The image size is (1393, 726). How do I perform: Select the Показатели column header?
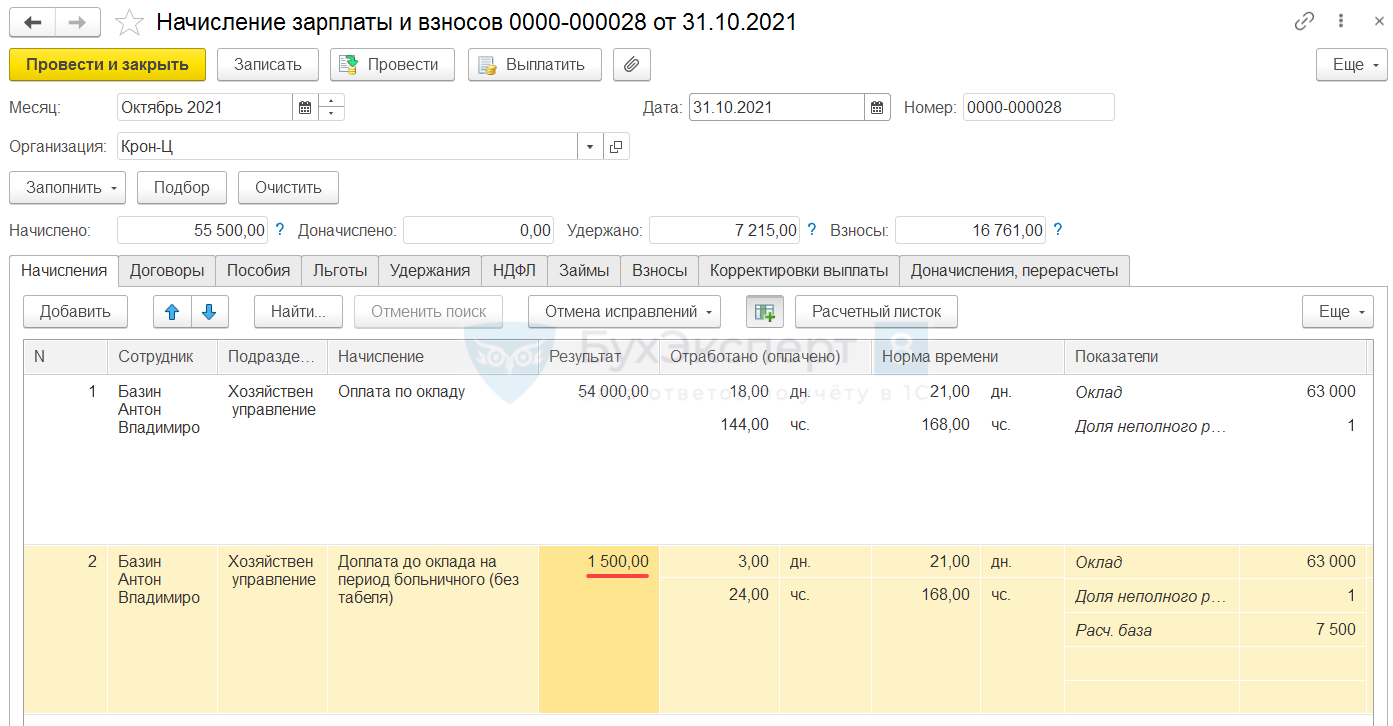coord(1215,357)
